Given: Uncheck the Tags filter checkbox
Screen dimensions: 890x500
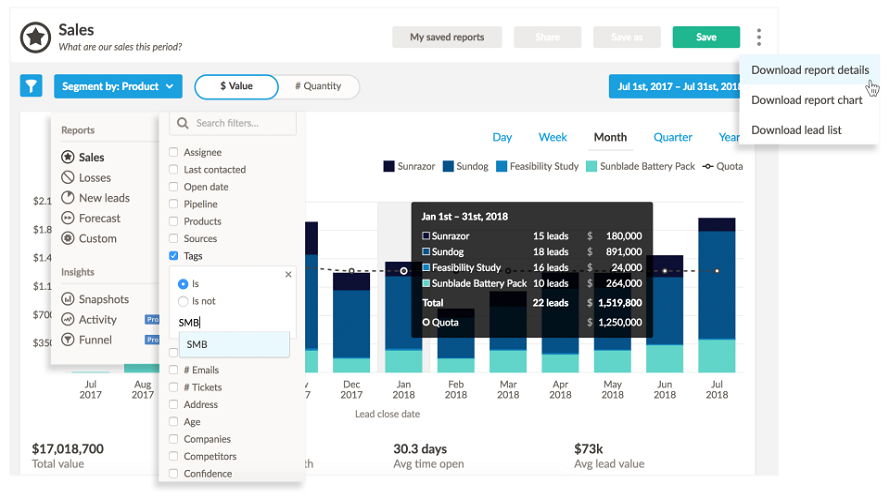Looking at the screenshot, I should pos(174,257).
